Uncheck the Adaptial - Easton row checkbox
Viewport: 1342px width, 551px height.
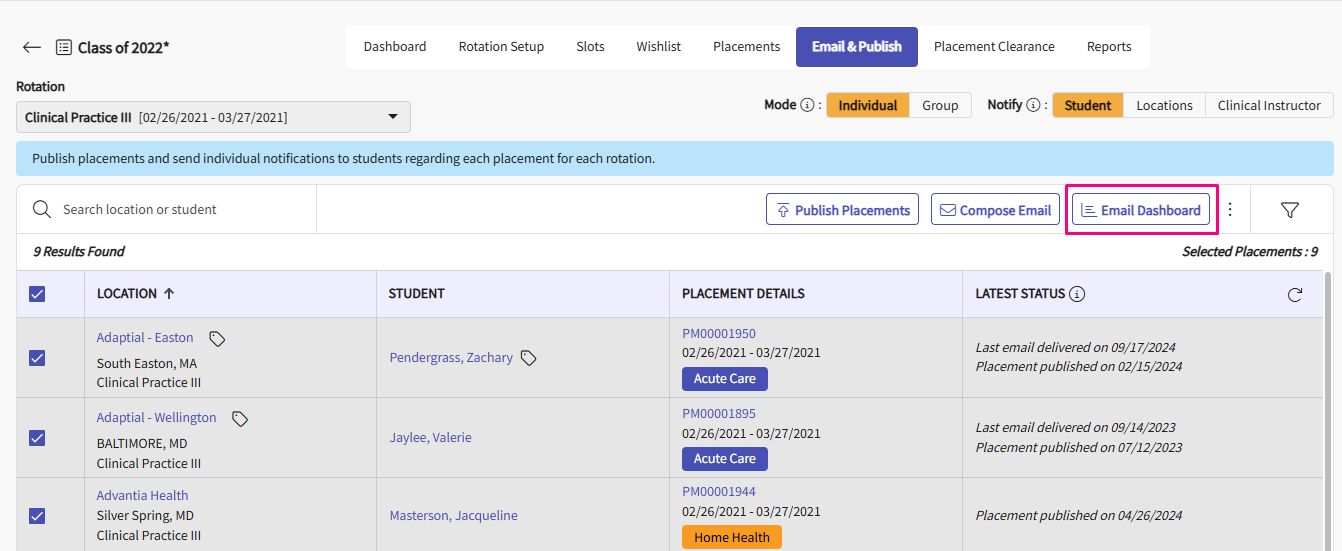pyautogui.click(x=37, y=358)
